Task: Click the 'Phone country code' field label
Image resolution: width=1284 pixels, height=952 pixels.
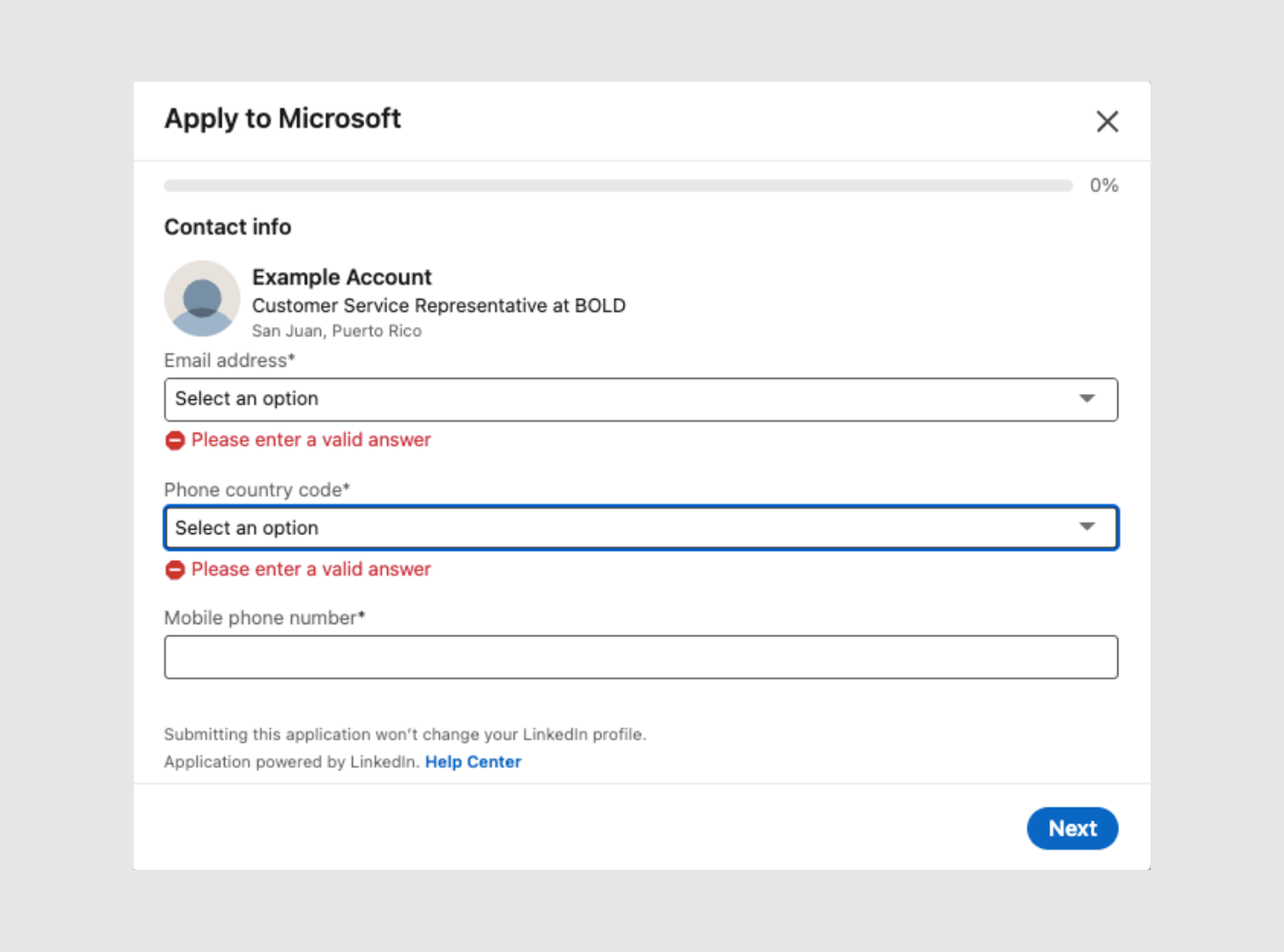Action: click(257, 489)
